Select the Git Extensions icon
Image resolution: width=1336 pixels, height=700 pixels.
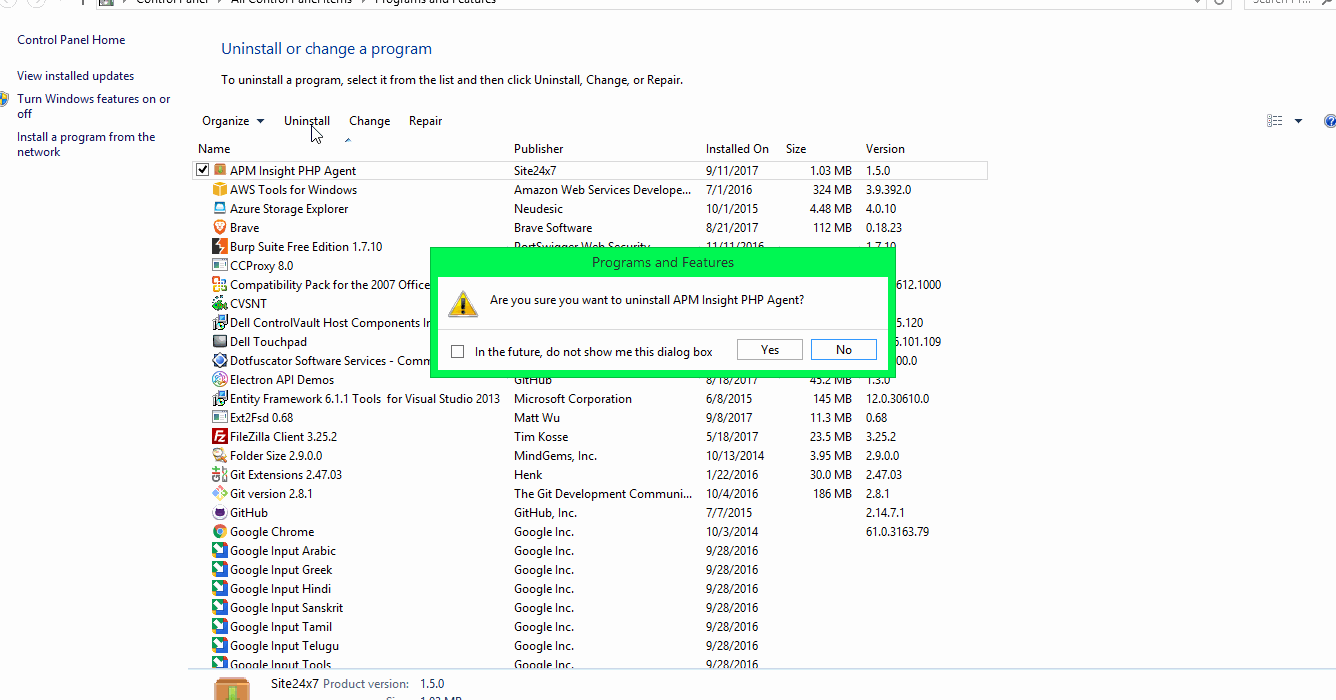tap(219, 474)
